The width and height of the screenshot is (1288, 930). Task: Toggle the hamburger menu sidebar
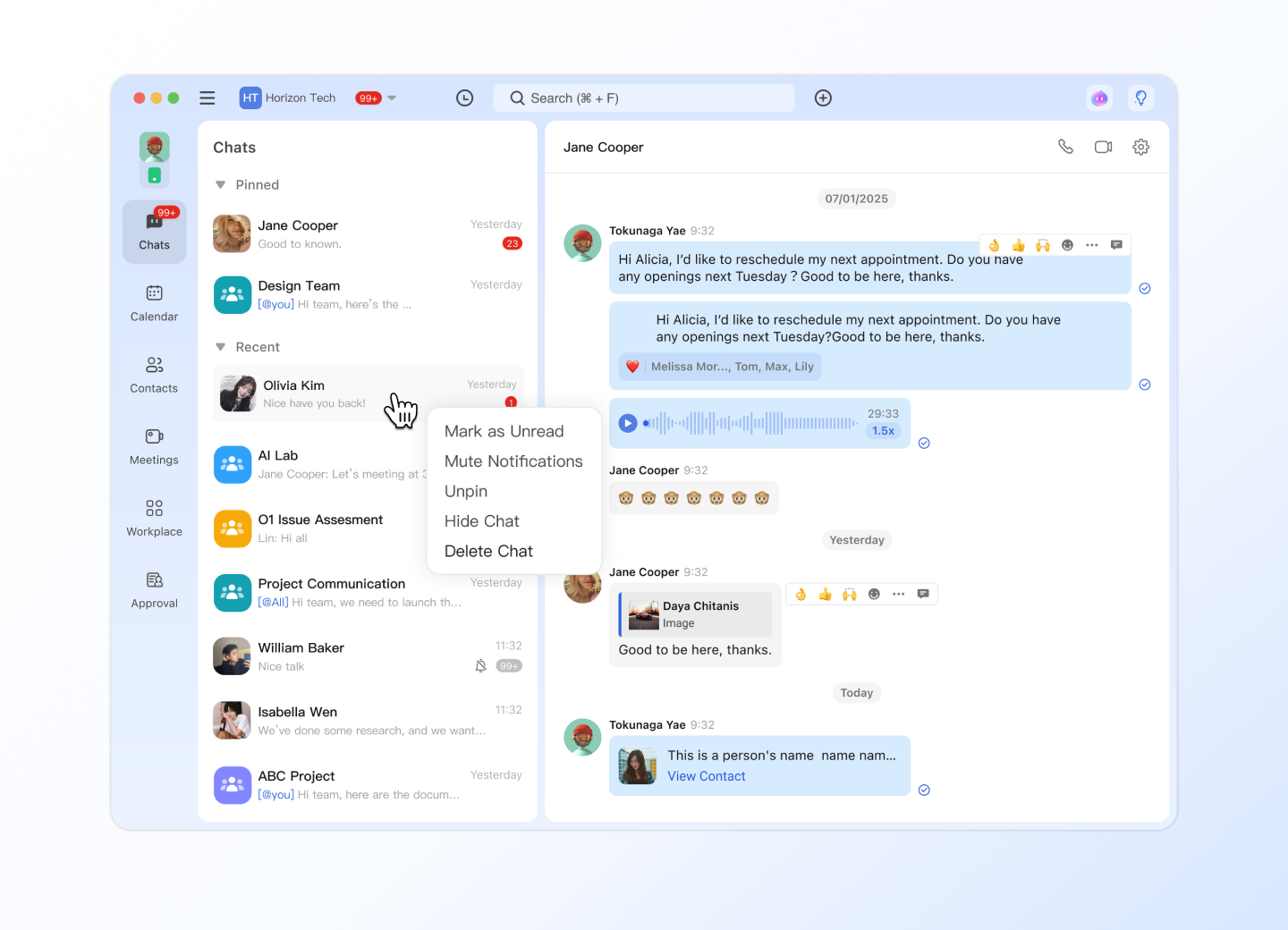[x=208, y=98]
